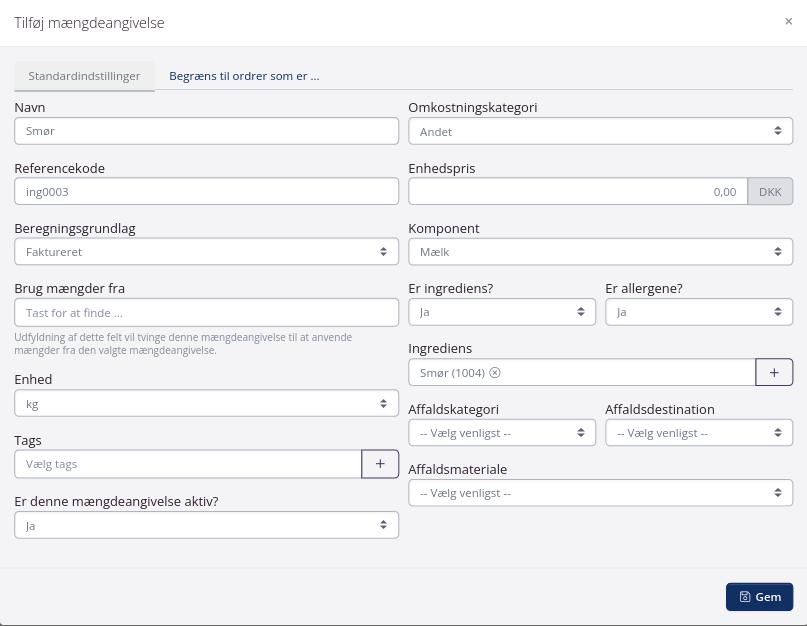Focus the Enhedspris price field
This screenshot has height=626, width=807.
(x=577, y=191)
